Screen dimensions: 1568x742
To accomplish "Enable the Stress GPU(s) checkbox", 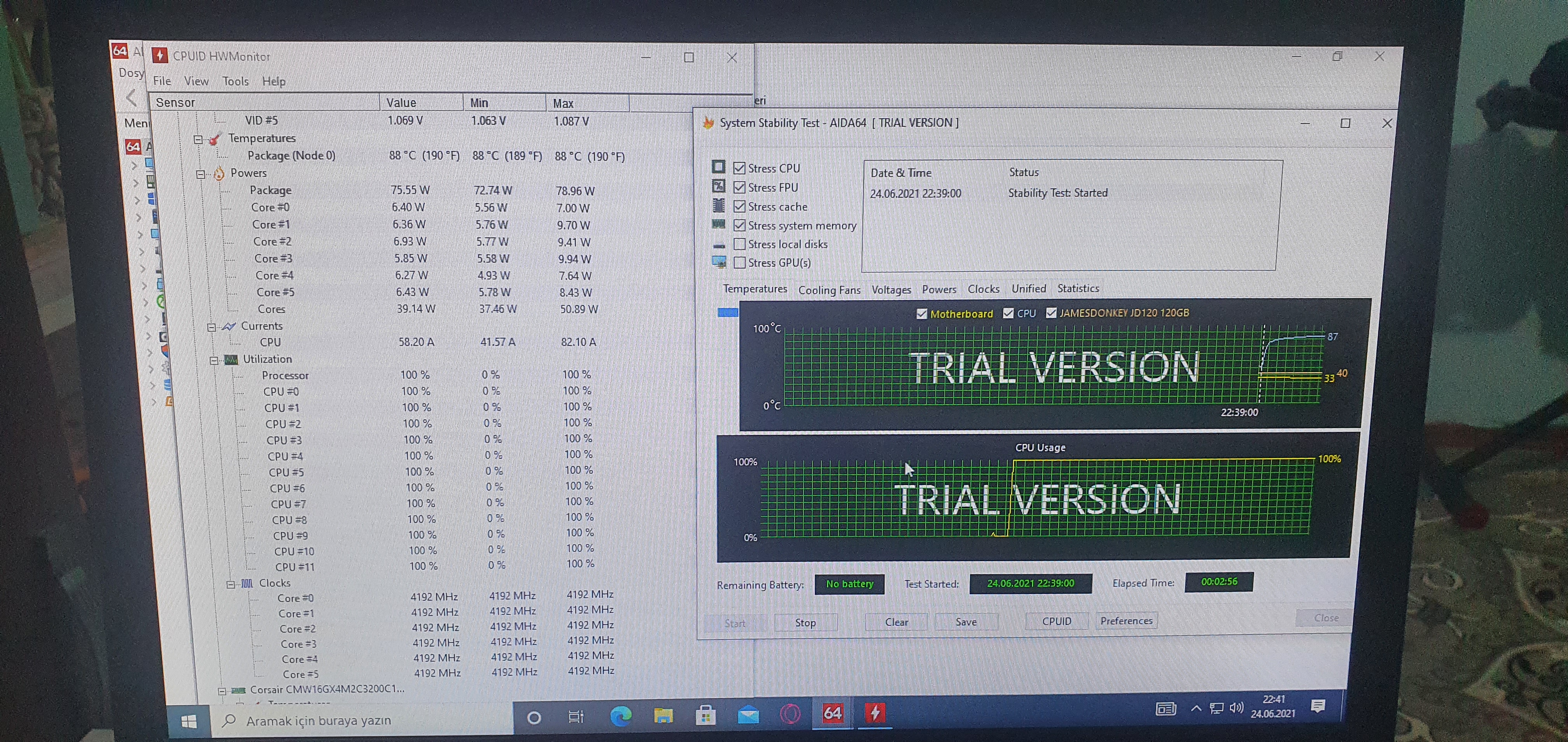I will click(x=740, y=263).
